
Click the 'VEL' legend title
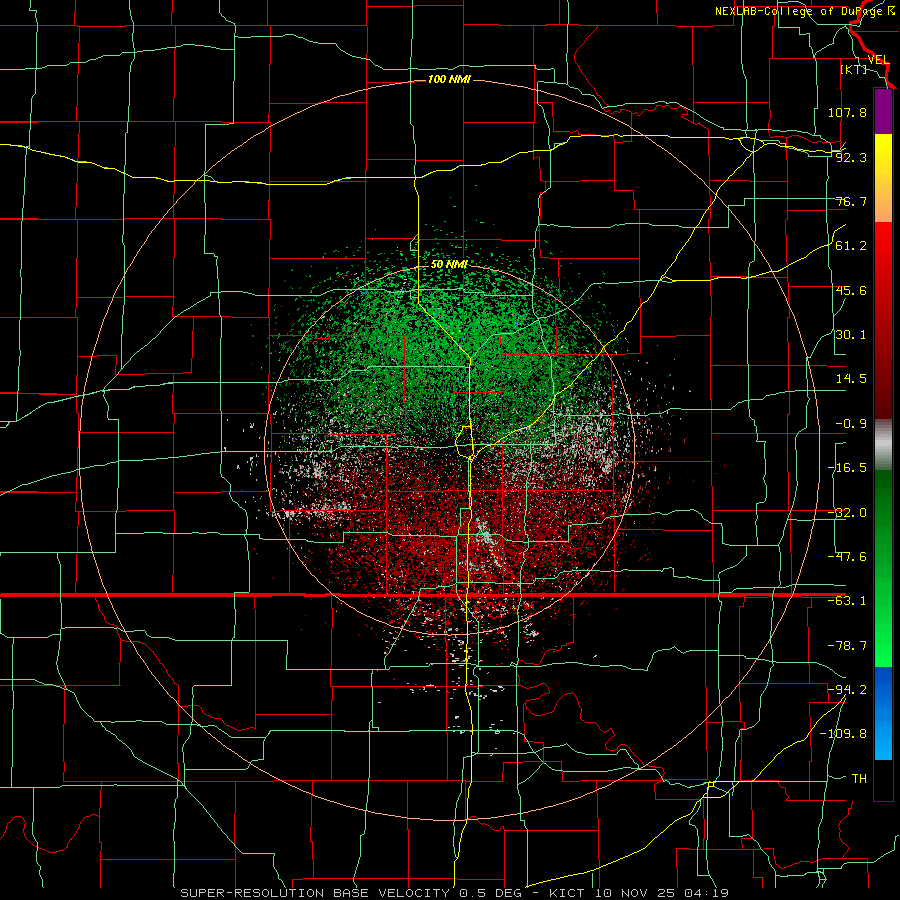click(878, 60)
